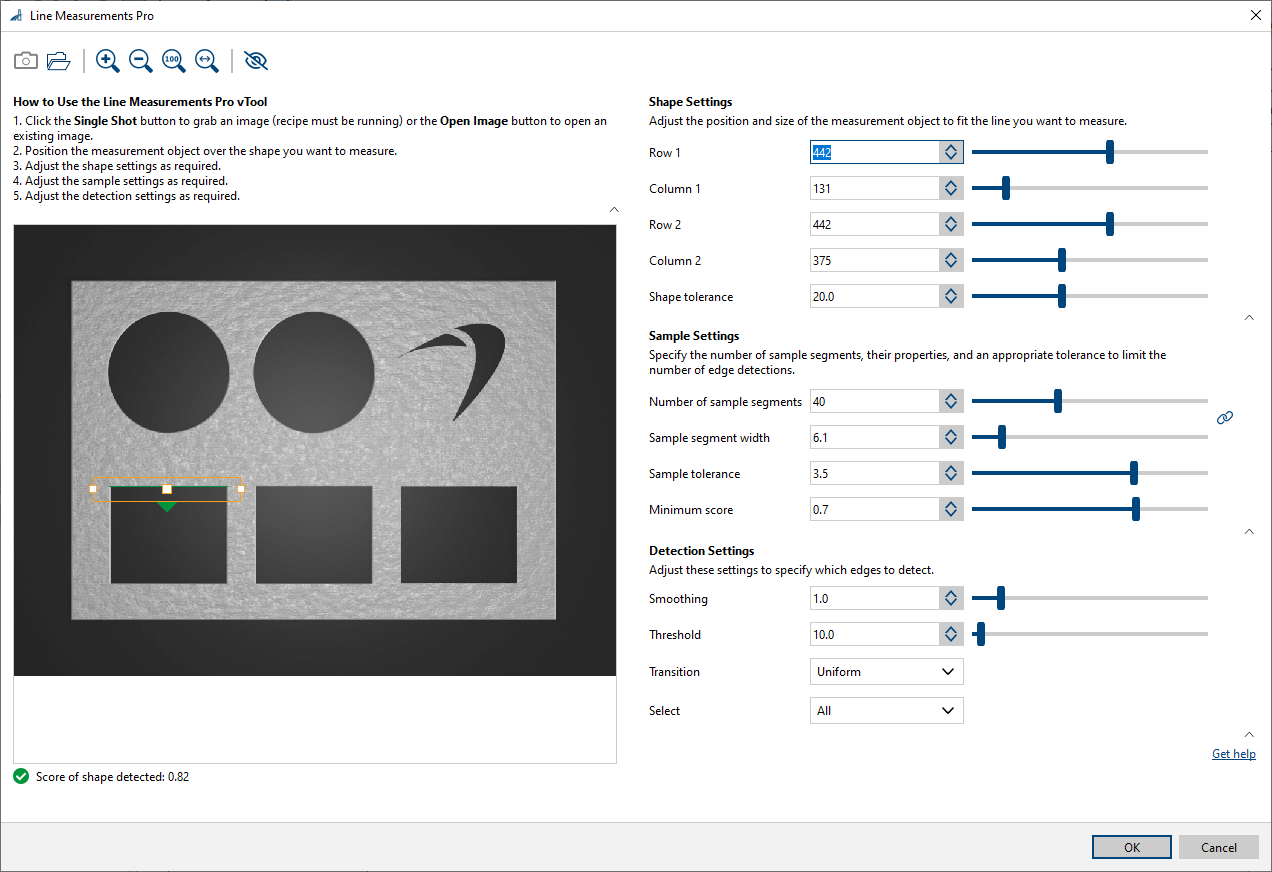Screen dimensions: 1272x872
Task: Click the Row 2 value field
Action: pyautogui.click(x=874, y=224)
